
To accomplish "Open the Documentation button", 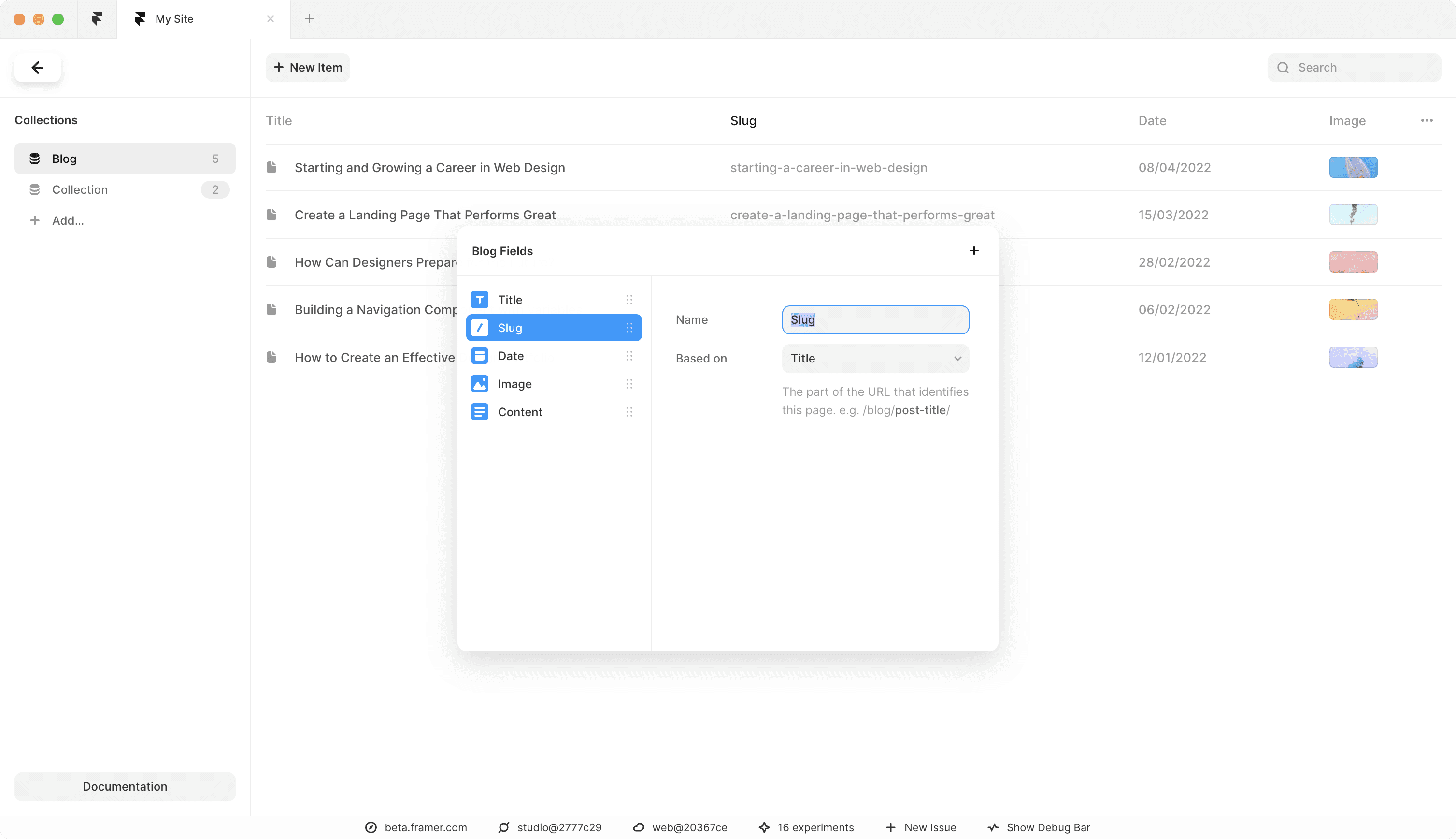I will tap(125, 787).
